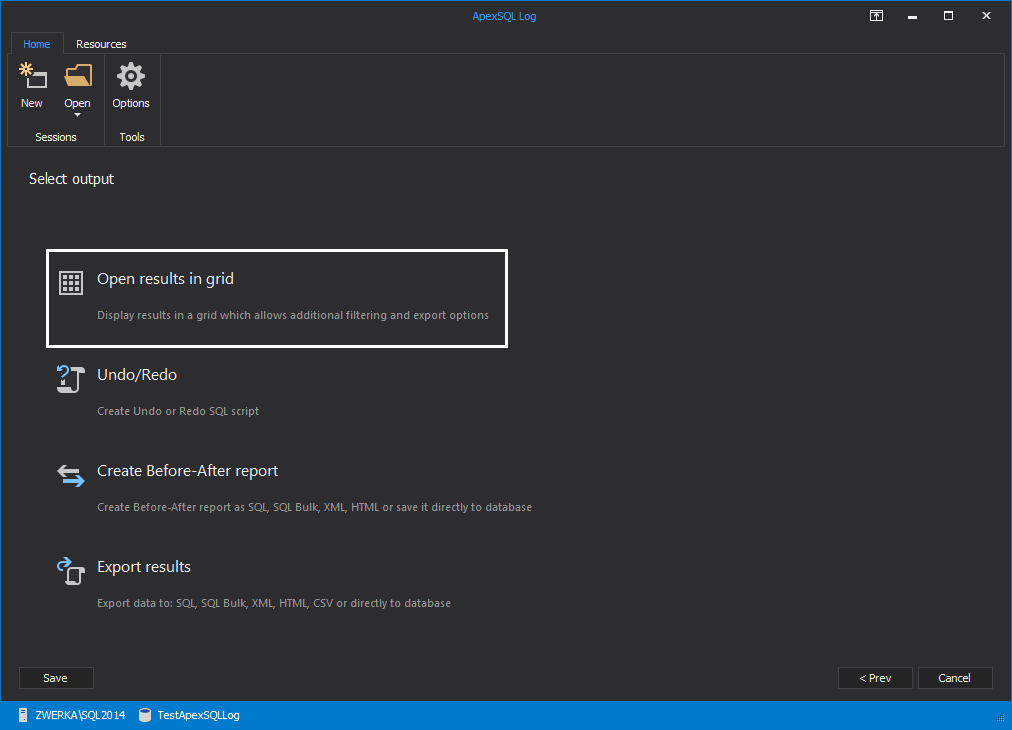Click the Open folder icon
This screenshot has width=1012, height=730.
(x=77, y=76)
